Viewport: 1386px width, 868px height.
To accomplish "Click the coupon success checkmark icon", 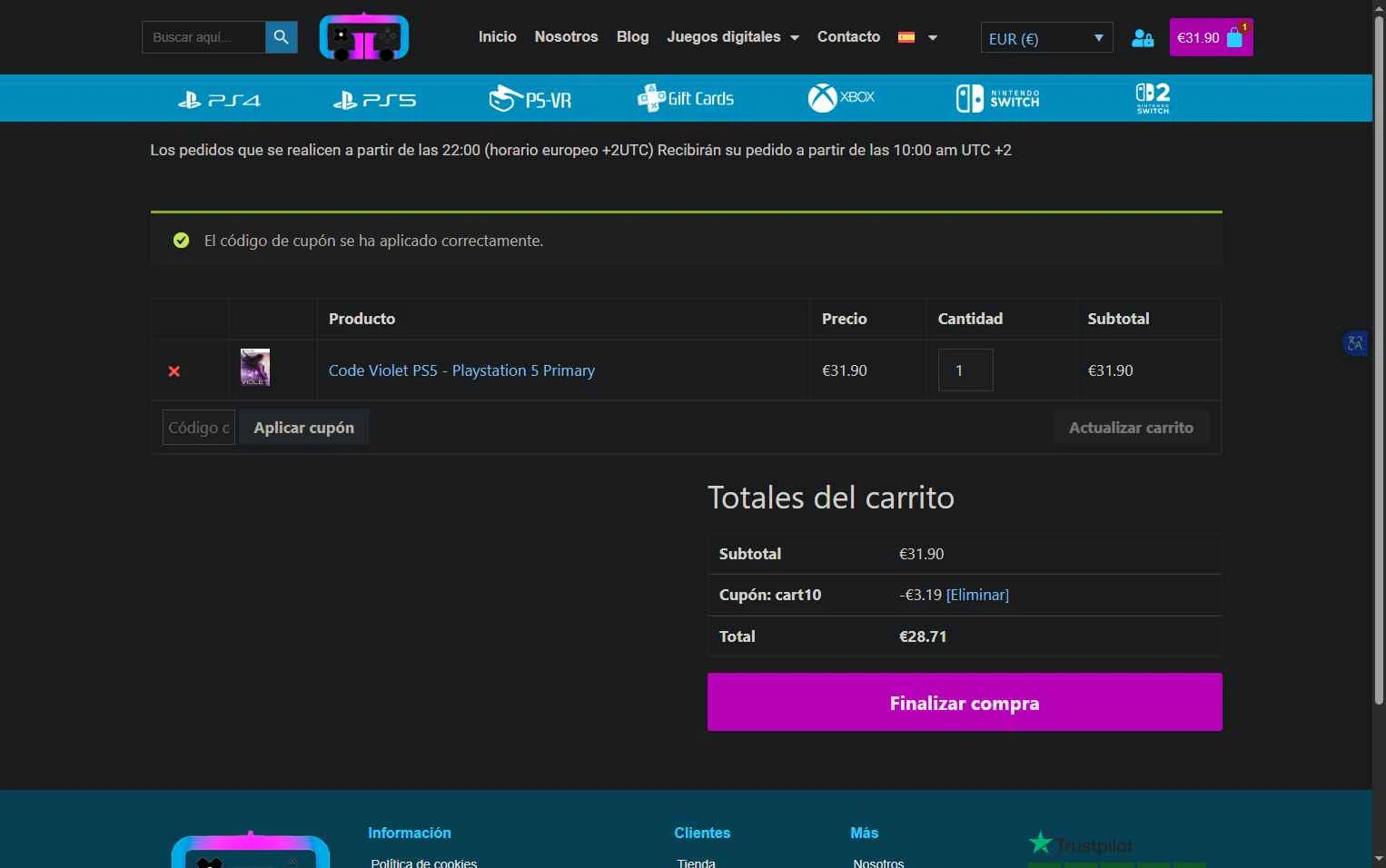I will click(x=182, y=241).
